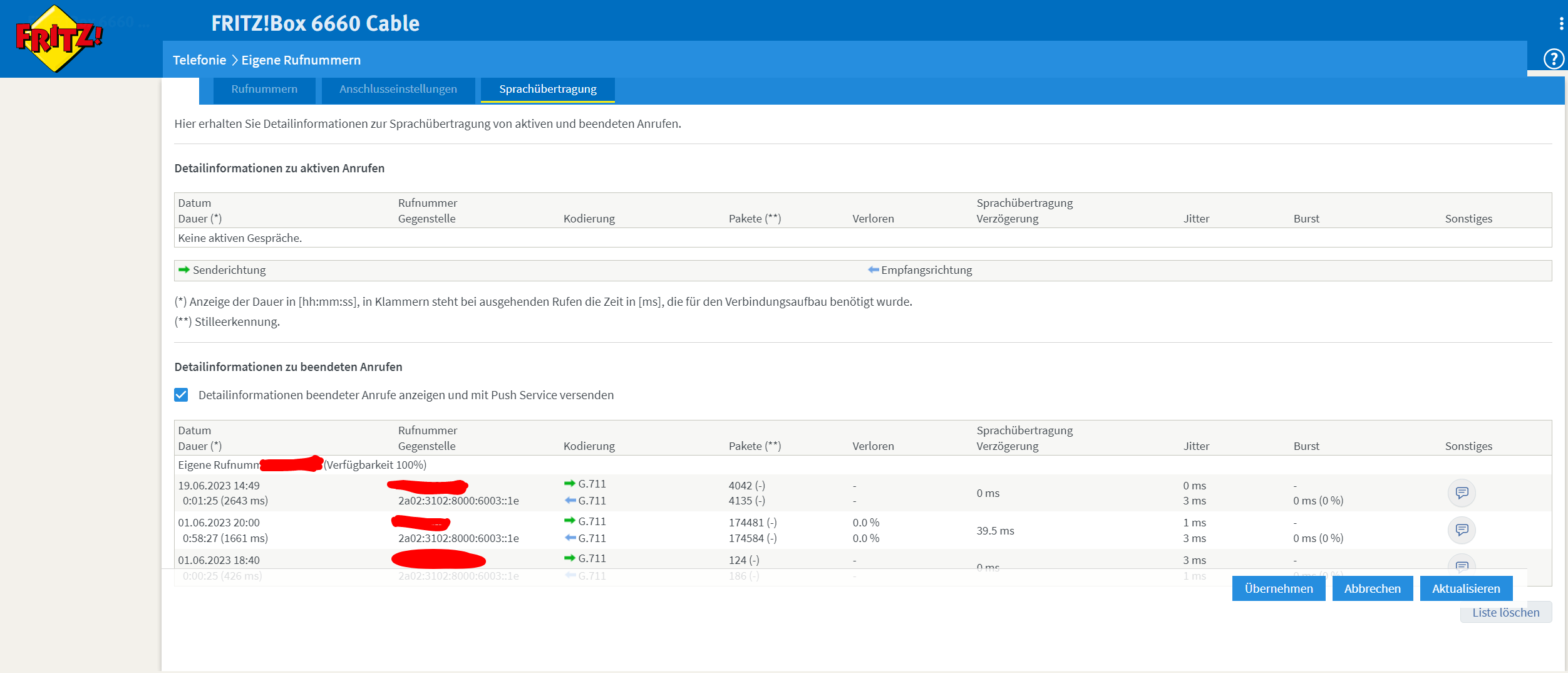Click date 01.06.2023 20:00
Image resolution: width=1568 pixels, height=673 pixels.
(x=219, y=523)
